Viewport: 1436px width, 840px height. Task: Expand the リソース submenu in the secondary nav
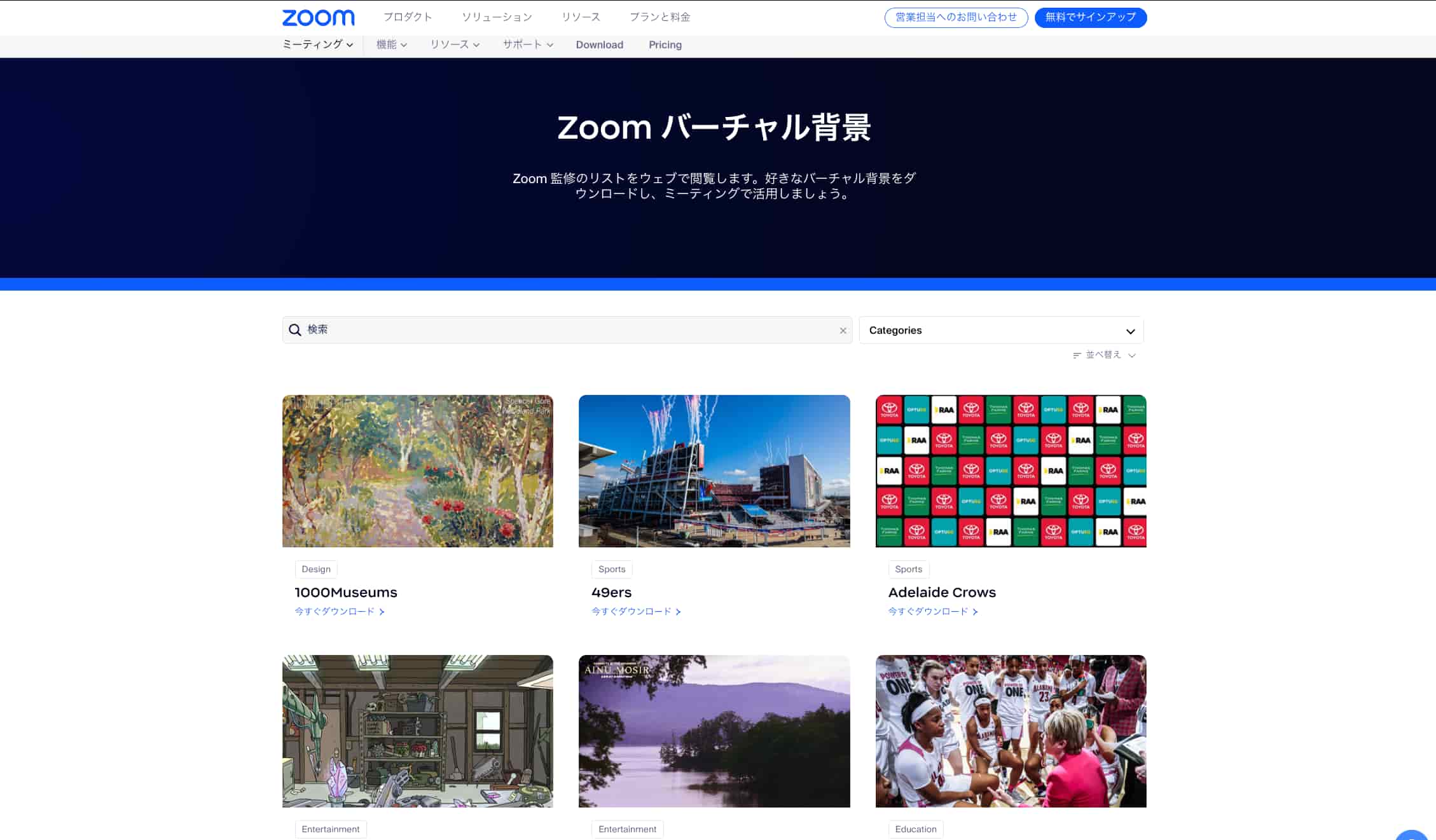coord(455,45)
